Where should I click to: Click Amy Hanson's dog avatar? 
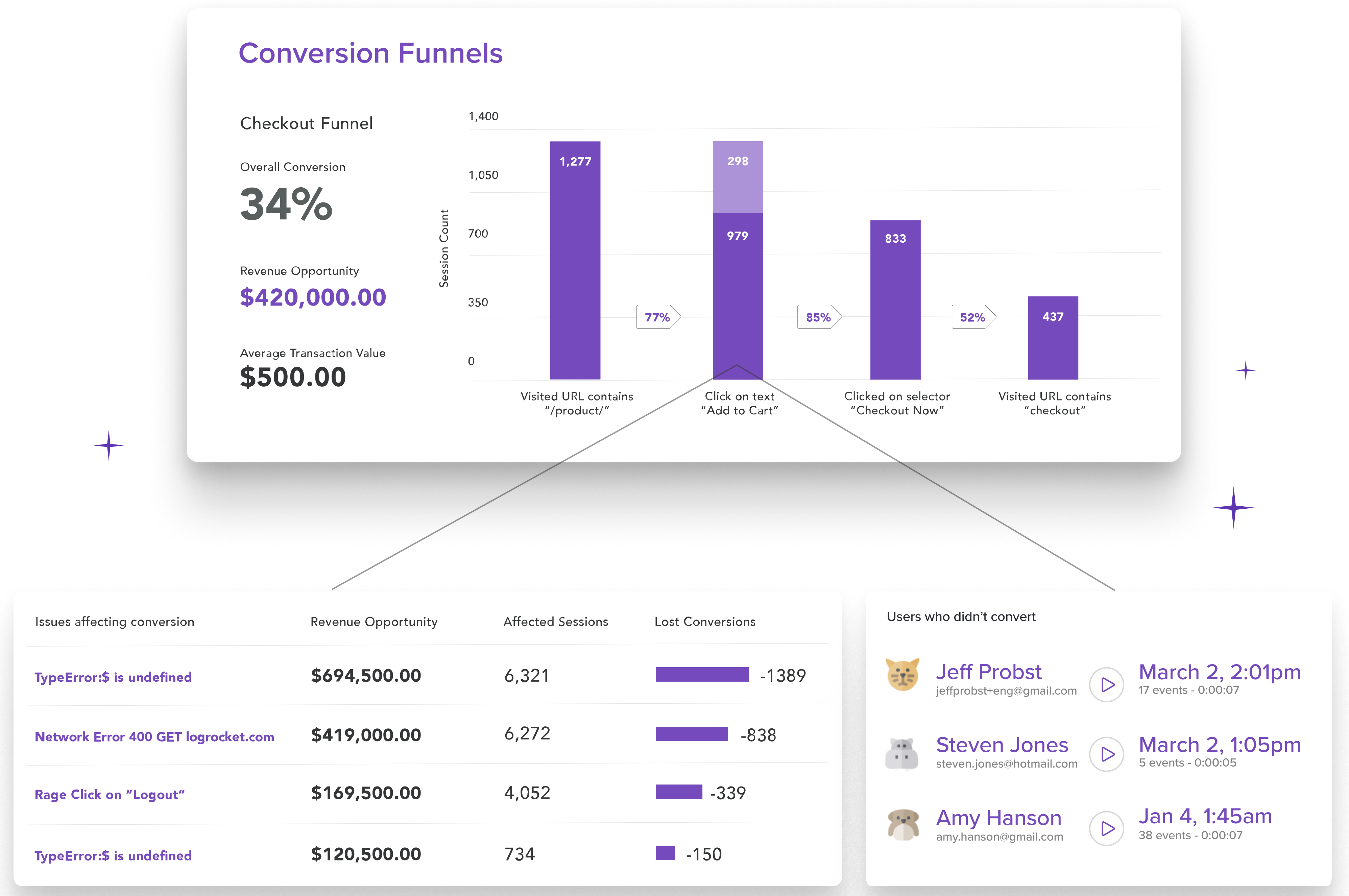point(903,825)
